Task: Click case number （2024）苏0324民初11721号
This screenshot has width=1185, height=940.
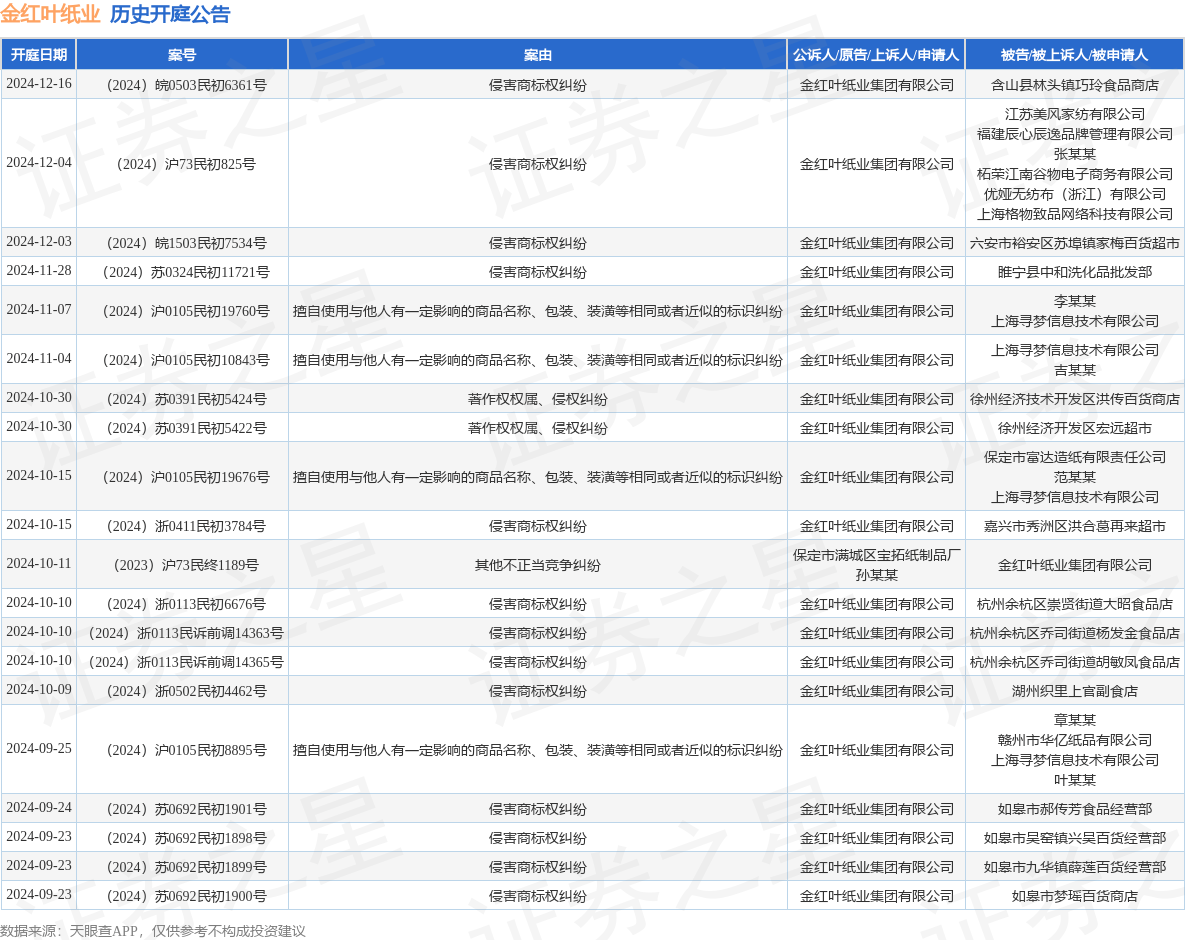Action: [182, 272]
